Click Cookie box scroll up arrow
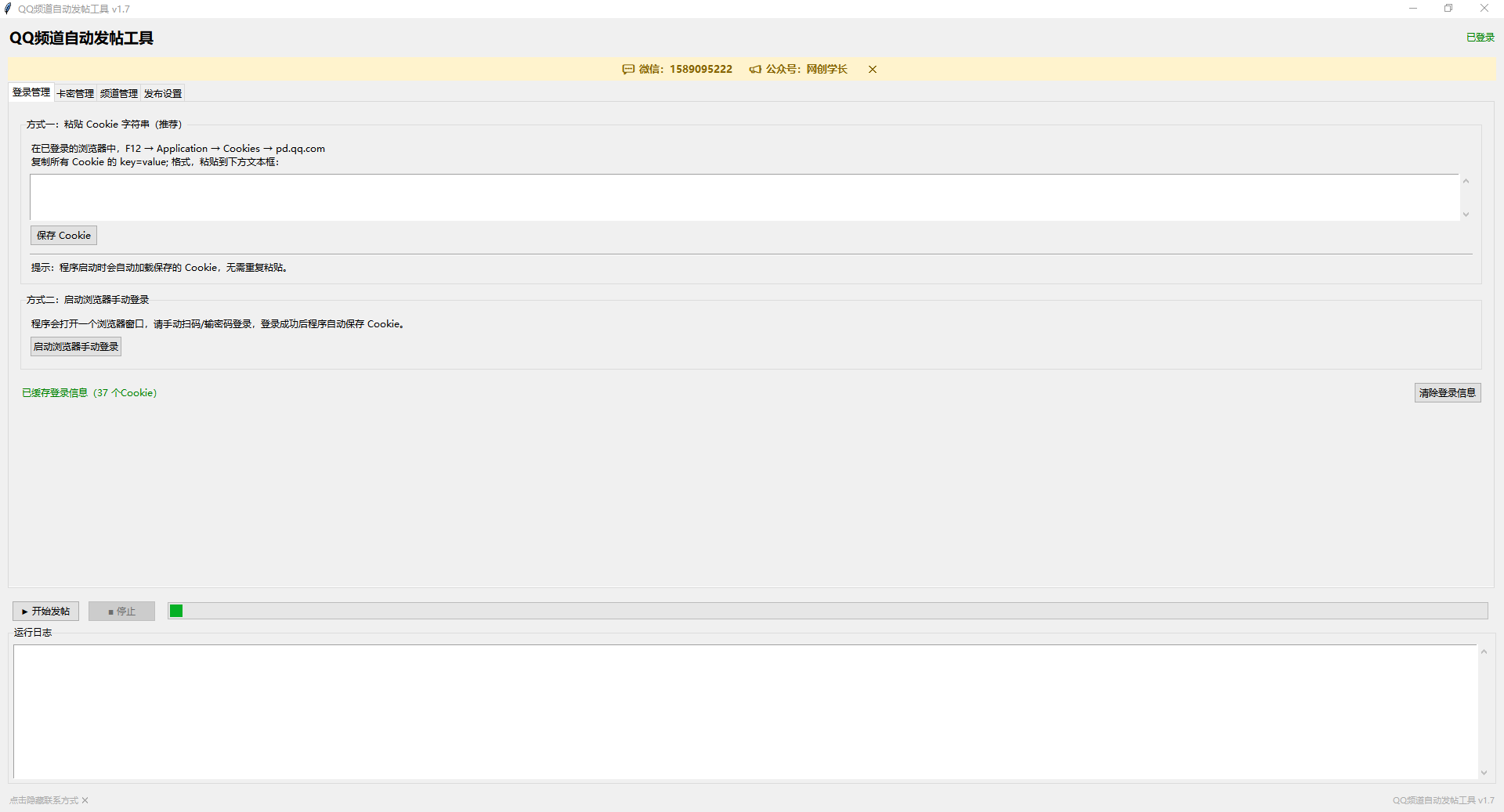1504x812 pixels. click(x=1466, y=181)
